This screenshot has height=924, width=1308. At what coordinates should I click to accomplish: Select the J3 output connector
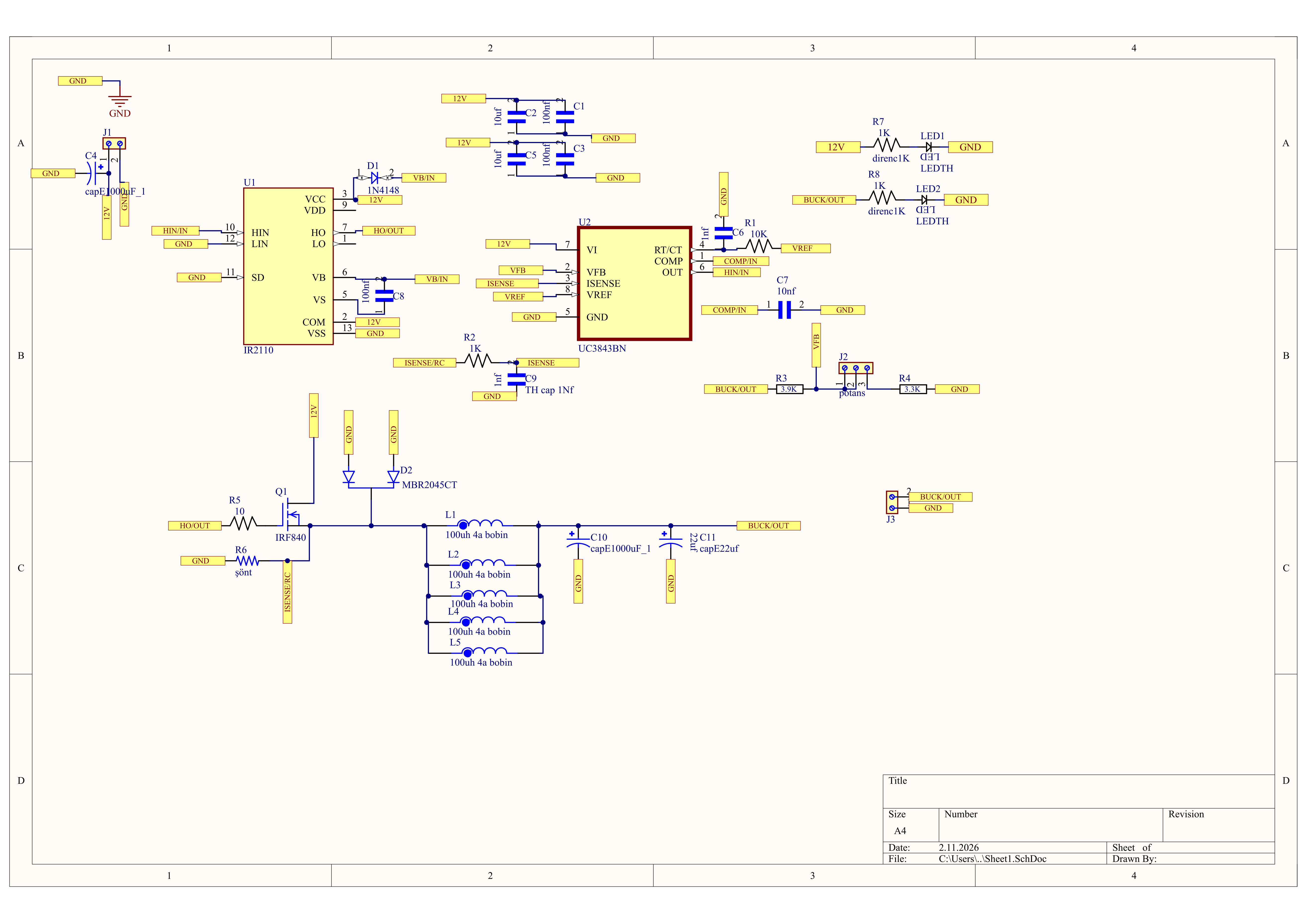892,503
